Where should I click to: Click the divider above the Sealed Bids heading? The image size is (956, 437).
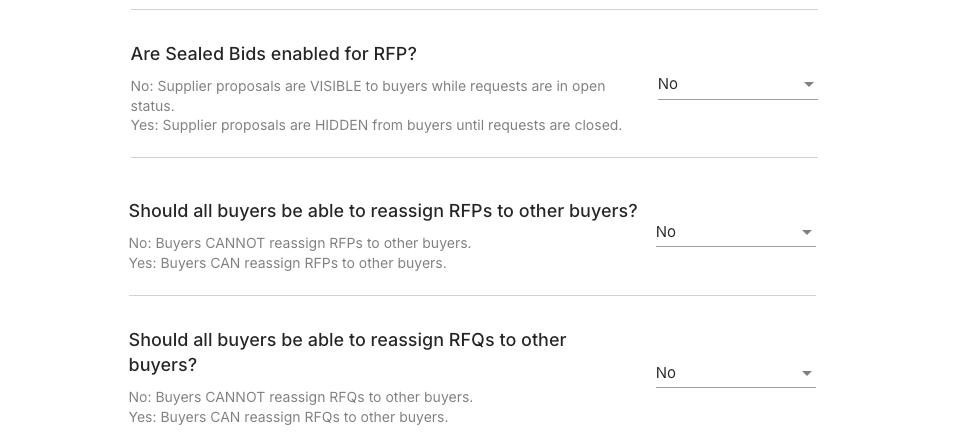(474, 10)
